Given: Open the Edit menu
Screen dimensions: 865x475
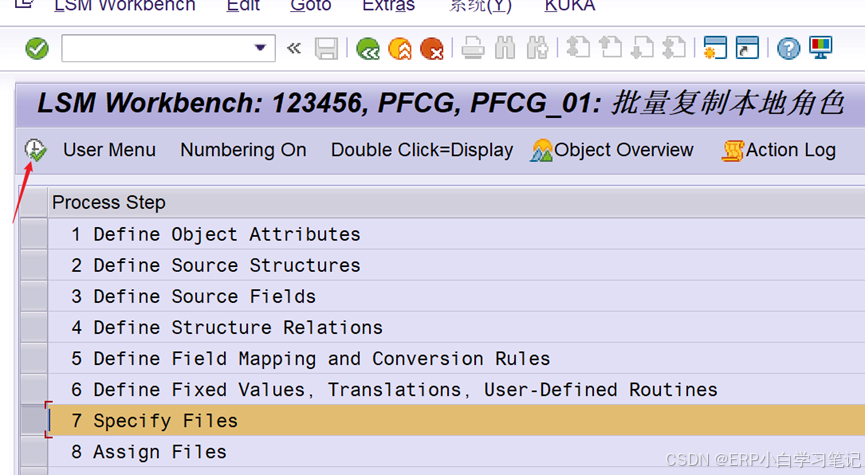Looking at the screenshot, I should [243, 6].
